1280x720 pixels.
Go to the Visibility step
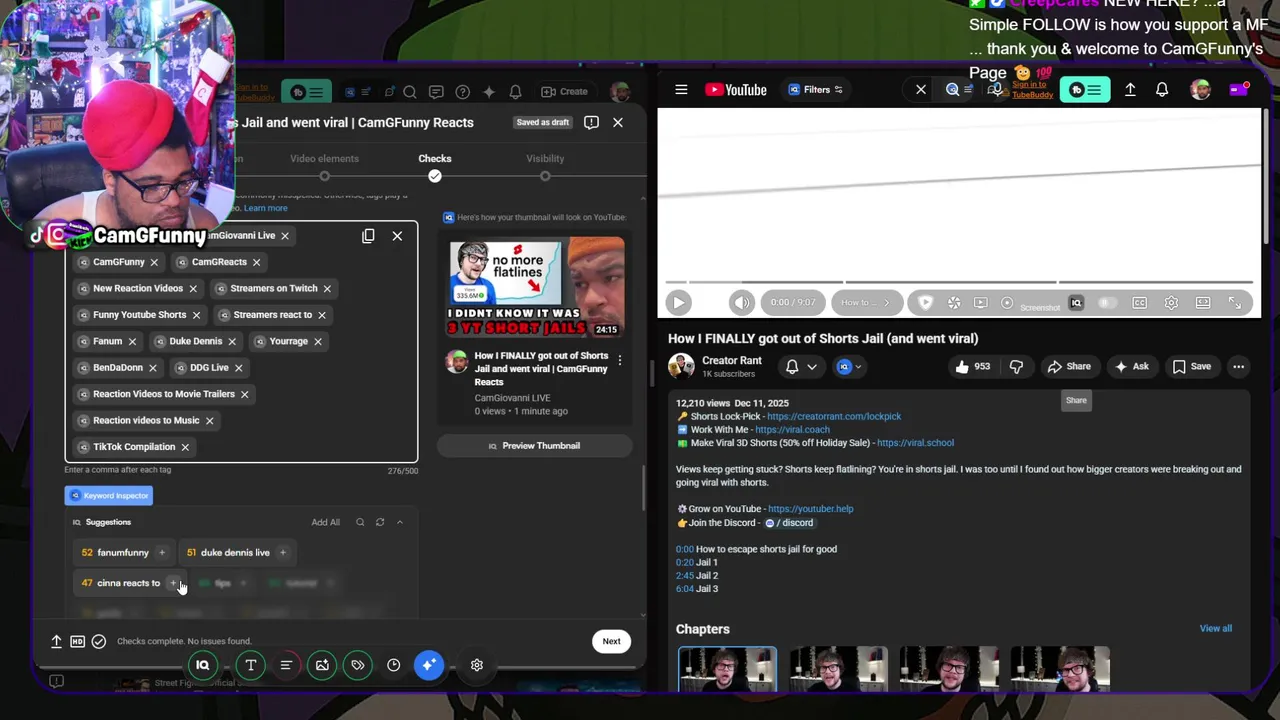point(545,165)
